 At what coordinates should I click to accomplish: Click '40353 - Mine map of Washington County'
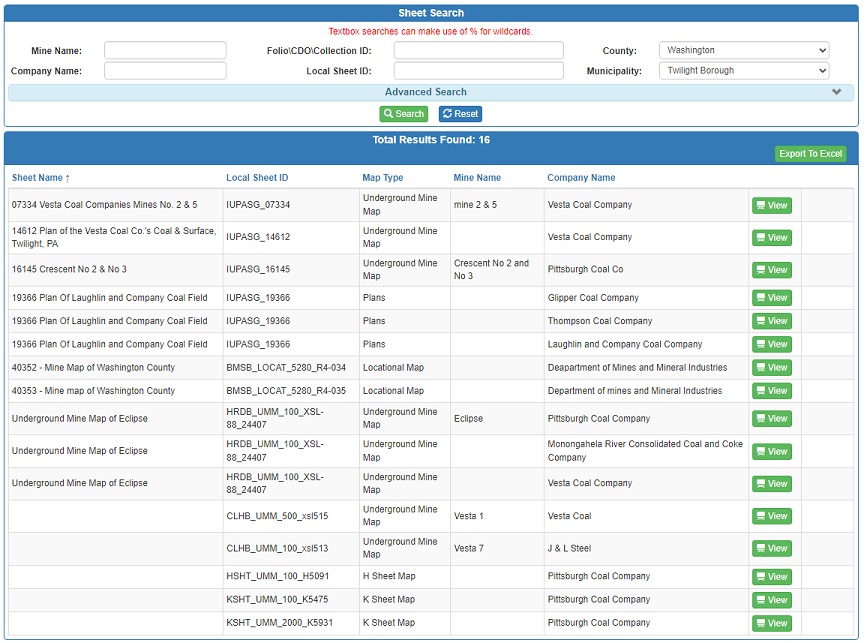point(93,391)
